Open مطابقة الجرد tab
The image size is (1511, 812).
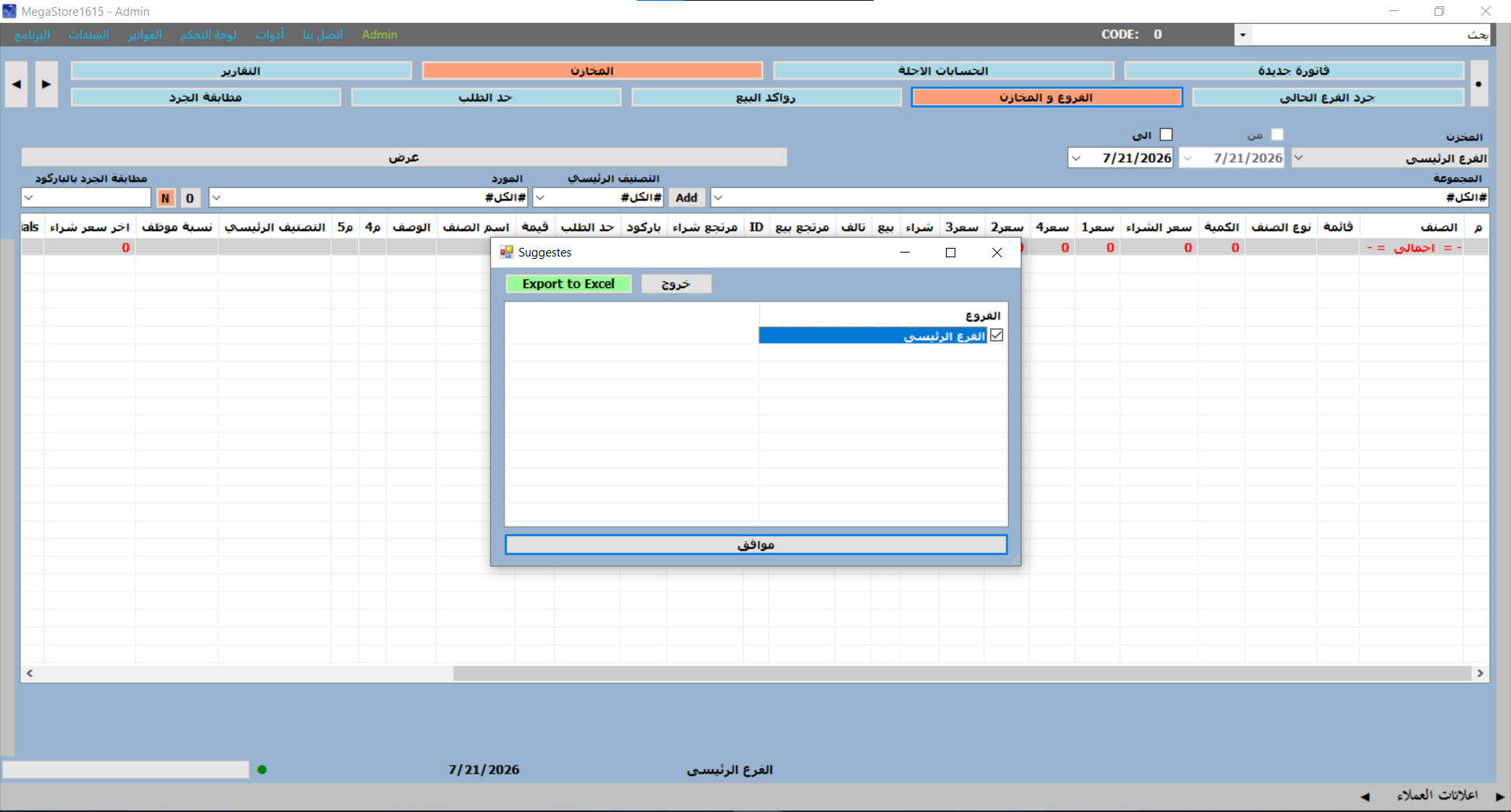tap(205, 98)
